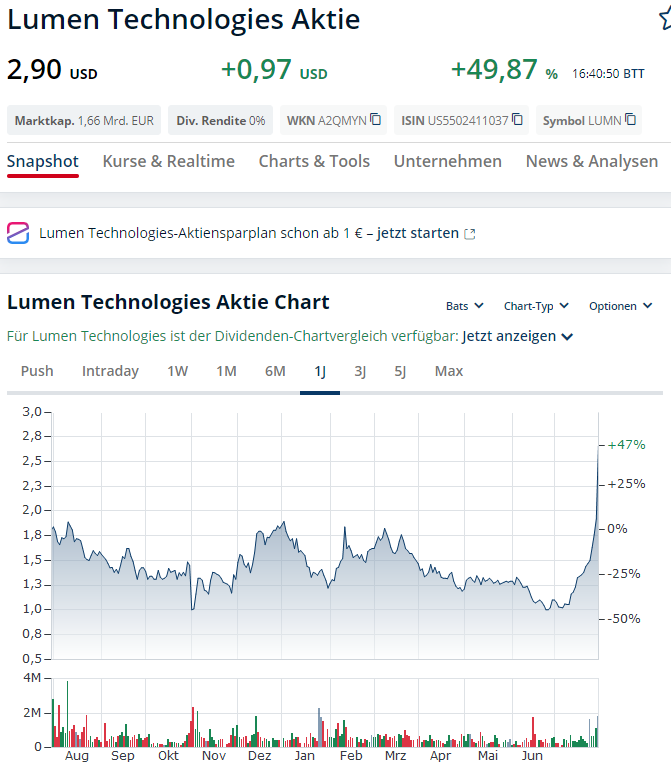Click the external link icon after 'jetzt starten'
This screenshot has width=671, height=771.
(470, 234)
